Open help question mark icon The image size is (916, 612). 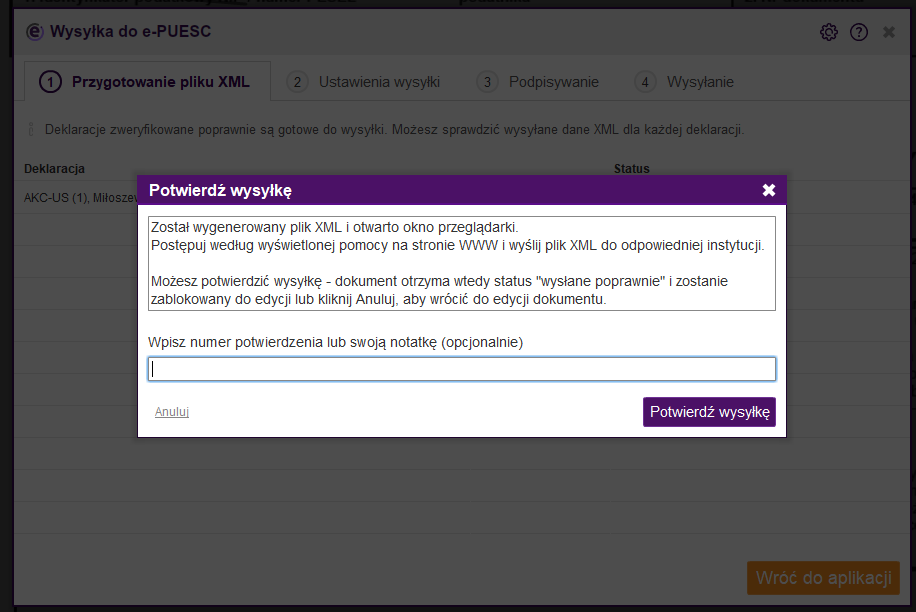(859, 32)
